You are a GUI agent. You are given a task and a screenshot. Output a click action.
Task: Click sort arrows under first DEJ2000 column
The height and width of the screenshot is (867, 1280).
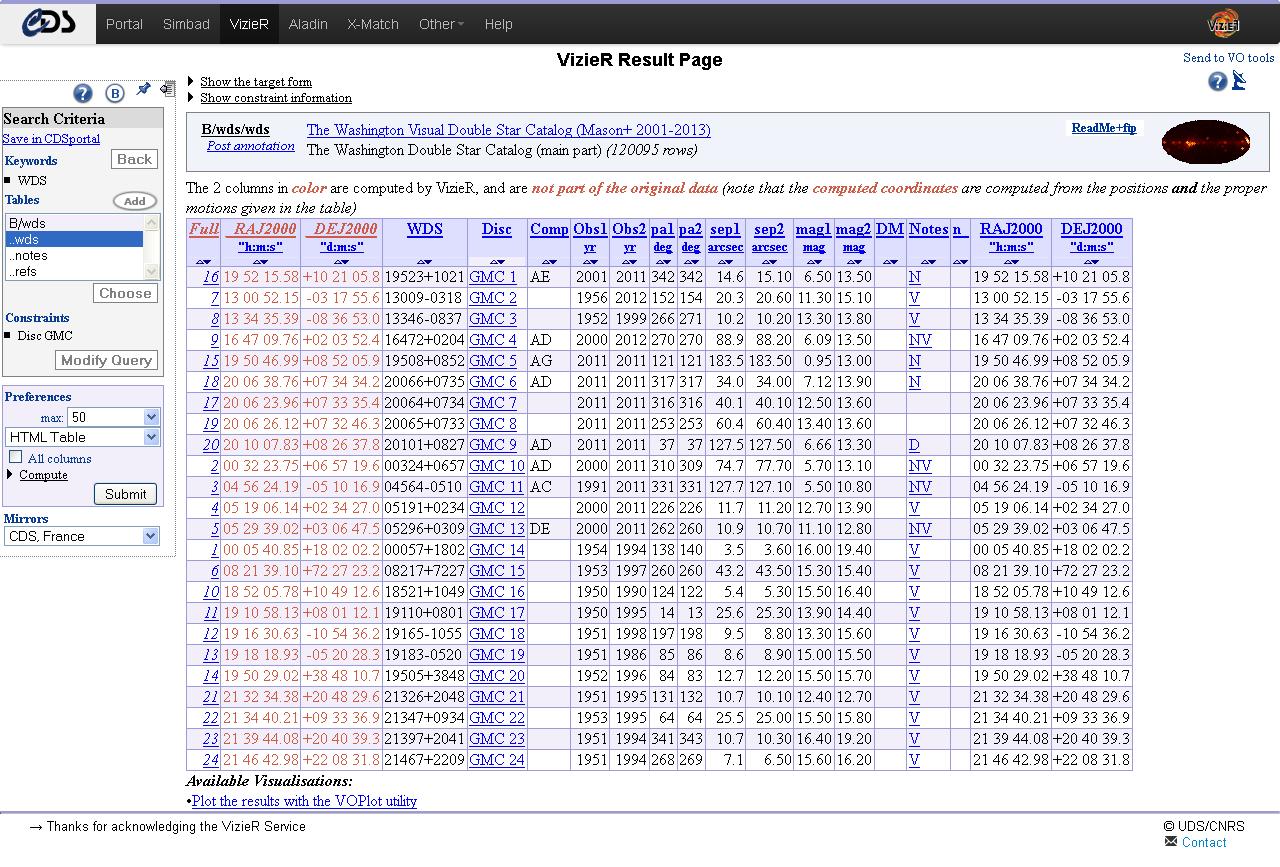coord(340,262)
